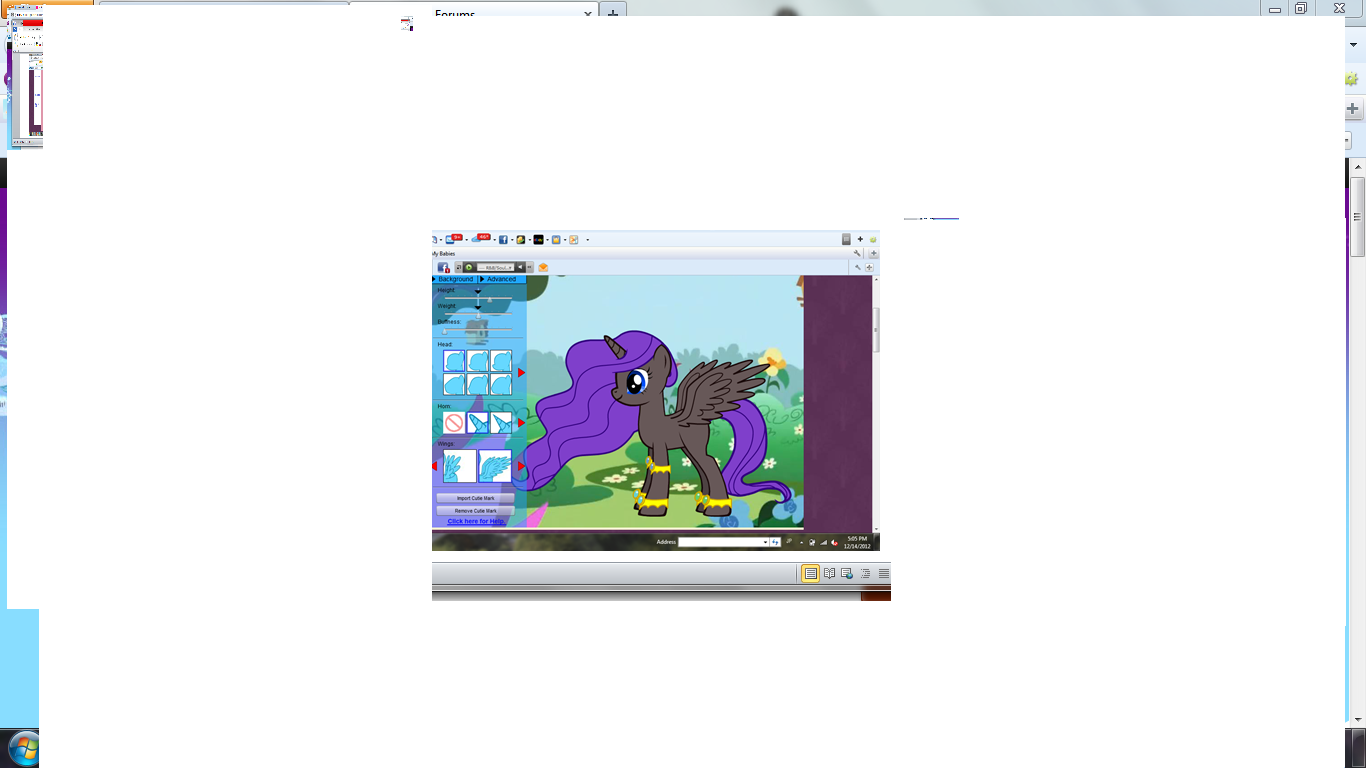Switch to Draft view
Screen dimensions: 1366x768
pyautogui.click(x=884, y=573)
